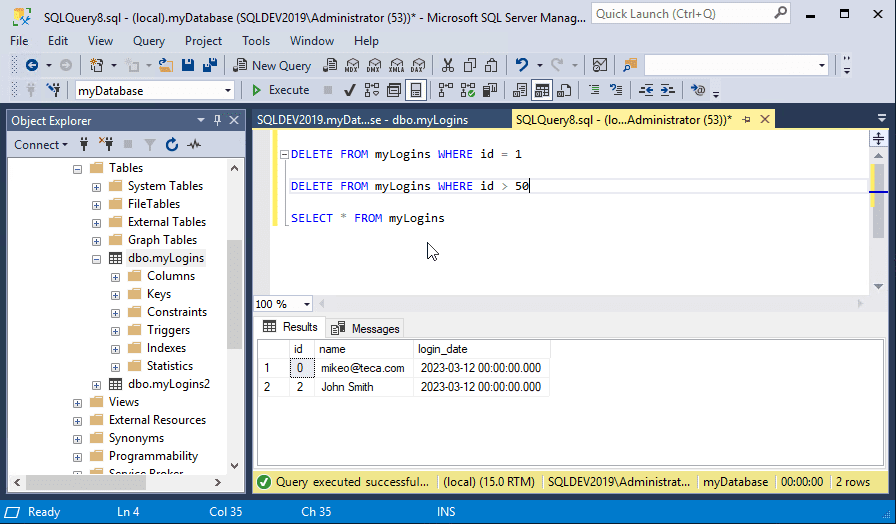Viewport: 896px width, 524px height.
Task: Open the Tools menu
Action: [255, 41]
